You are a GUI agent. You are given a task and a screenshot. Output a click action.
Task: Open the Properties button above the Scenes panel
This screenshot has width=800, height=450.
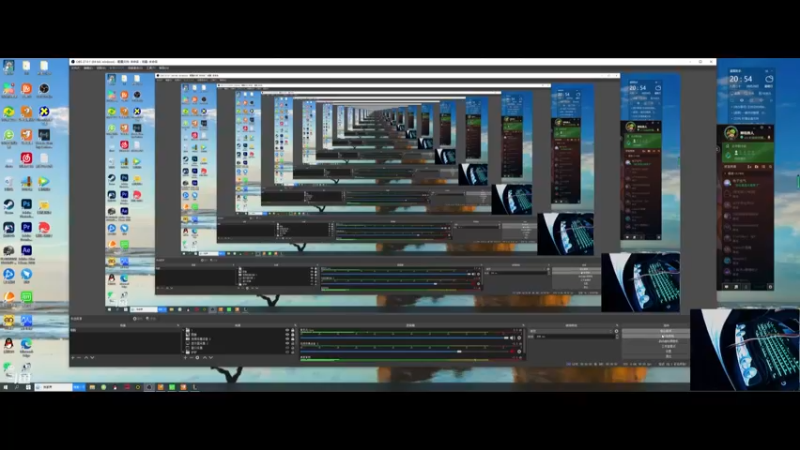(x=137, y=319)
